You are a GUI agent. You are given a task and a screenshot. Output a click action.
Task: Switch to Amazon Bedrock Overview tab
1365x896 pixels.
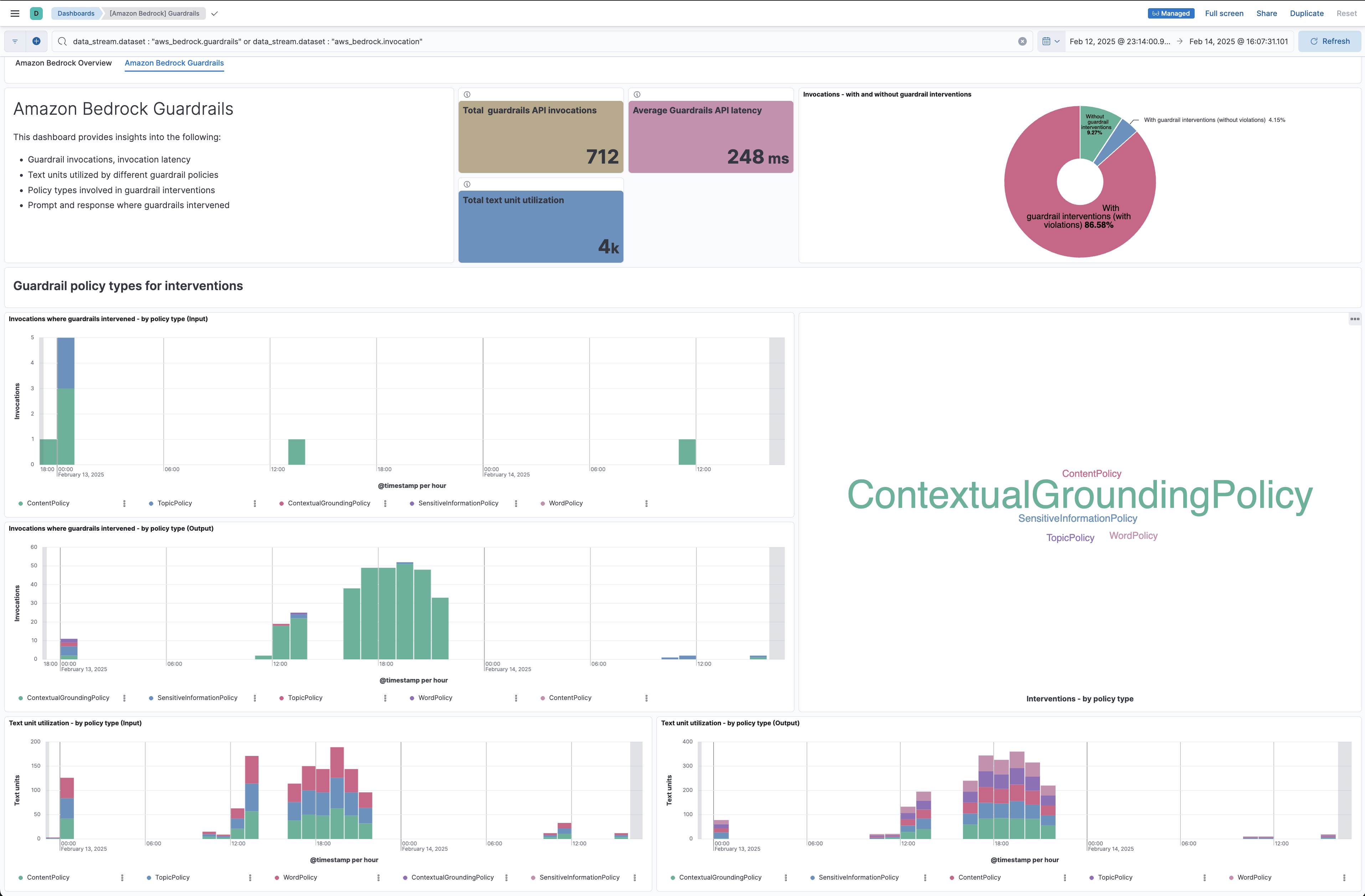[x=63, y=63]
